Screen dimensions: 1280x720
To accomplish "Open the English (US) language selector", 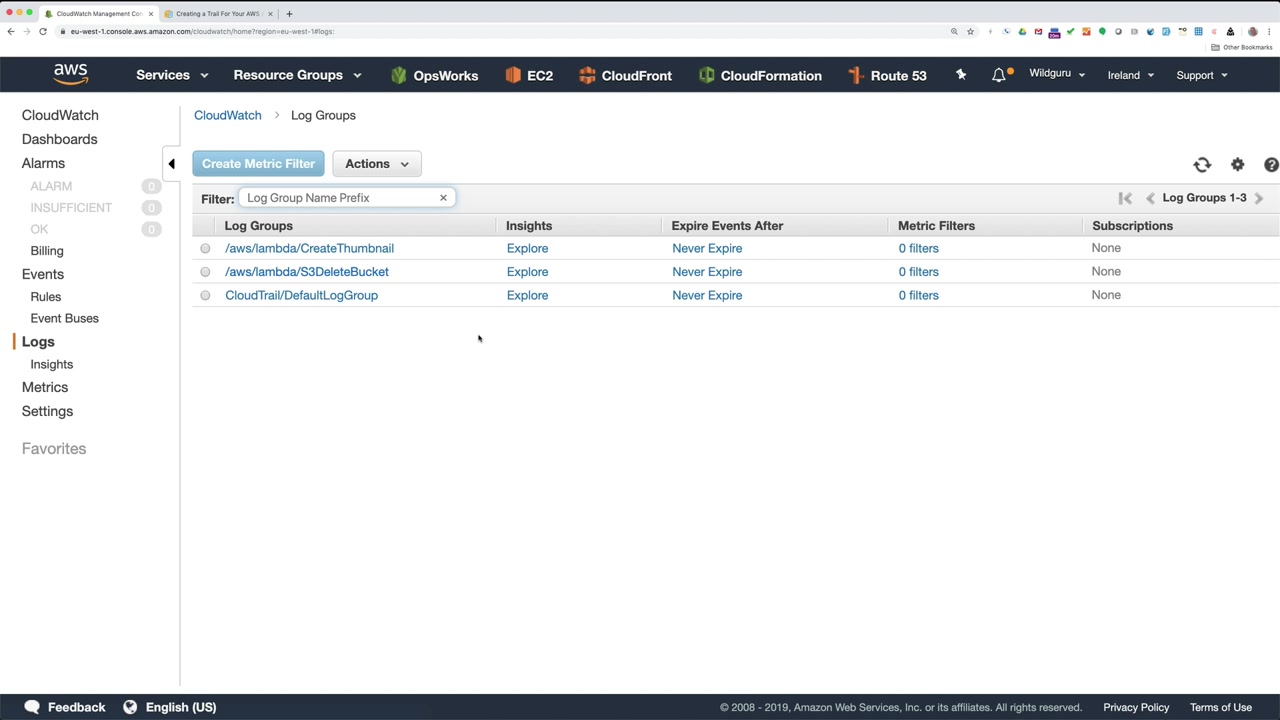I will tap(181, 707).
